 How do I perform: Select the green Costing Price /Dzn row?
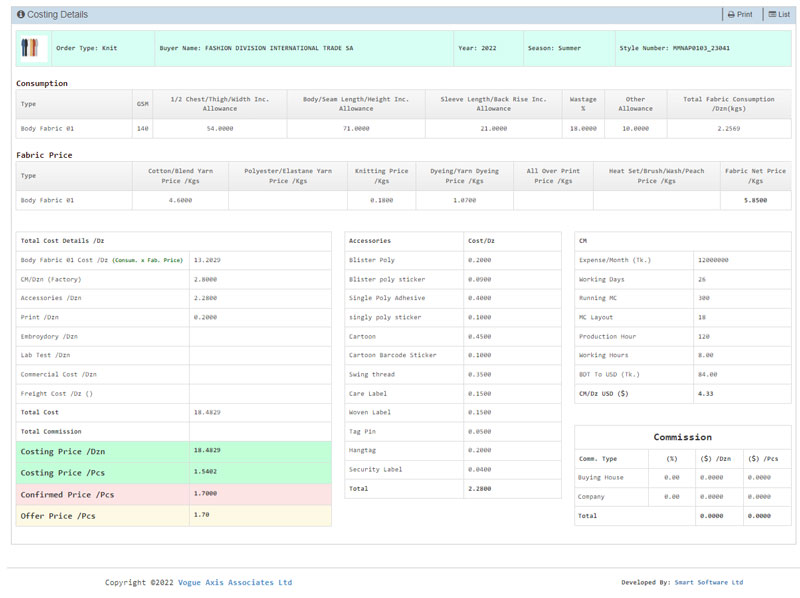(175, 451)
